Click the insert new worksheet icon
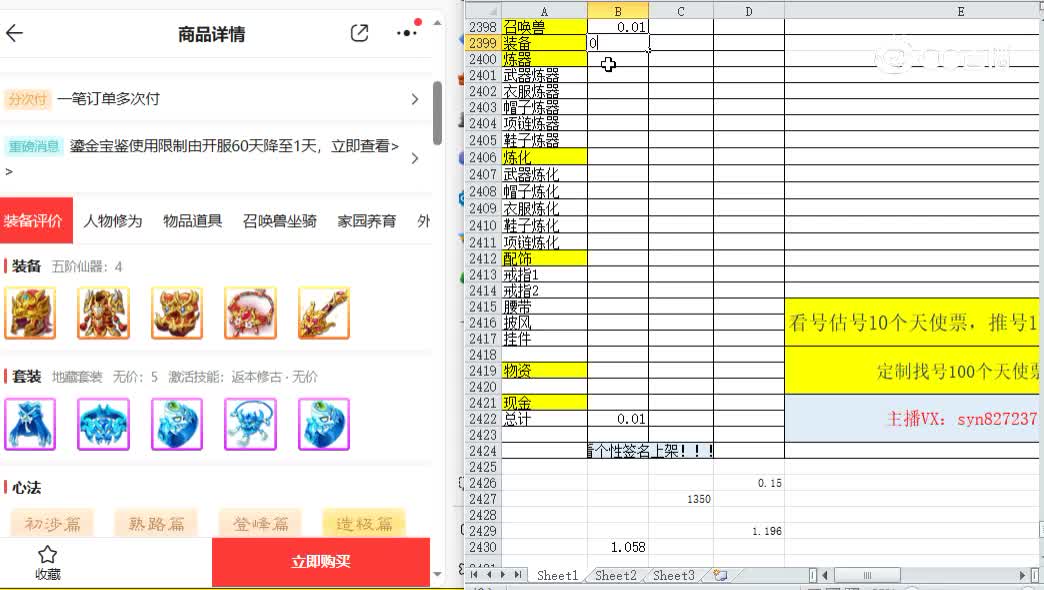This screenshot has height=590, width=1044. [x=719, y=575]
